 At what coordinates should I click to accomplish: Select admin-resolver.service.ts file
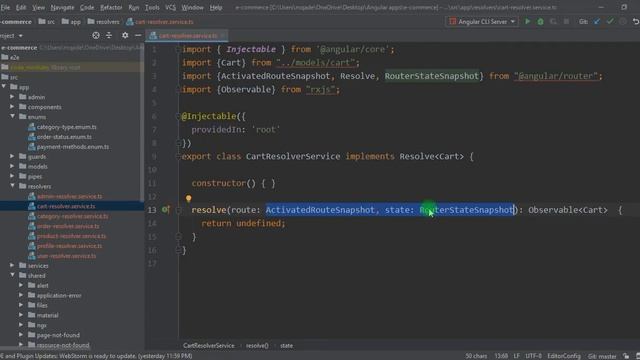[69, 196]
